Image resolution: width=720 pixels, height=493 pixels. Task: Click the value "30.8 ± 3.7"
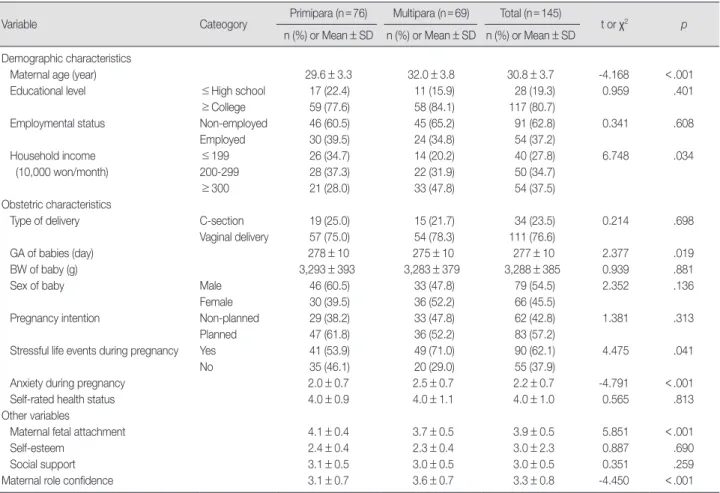(530, 75)
